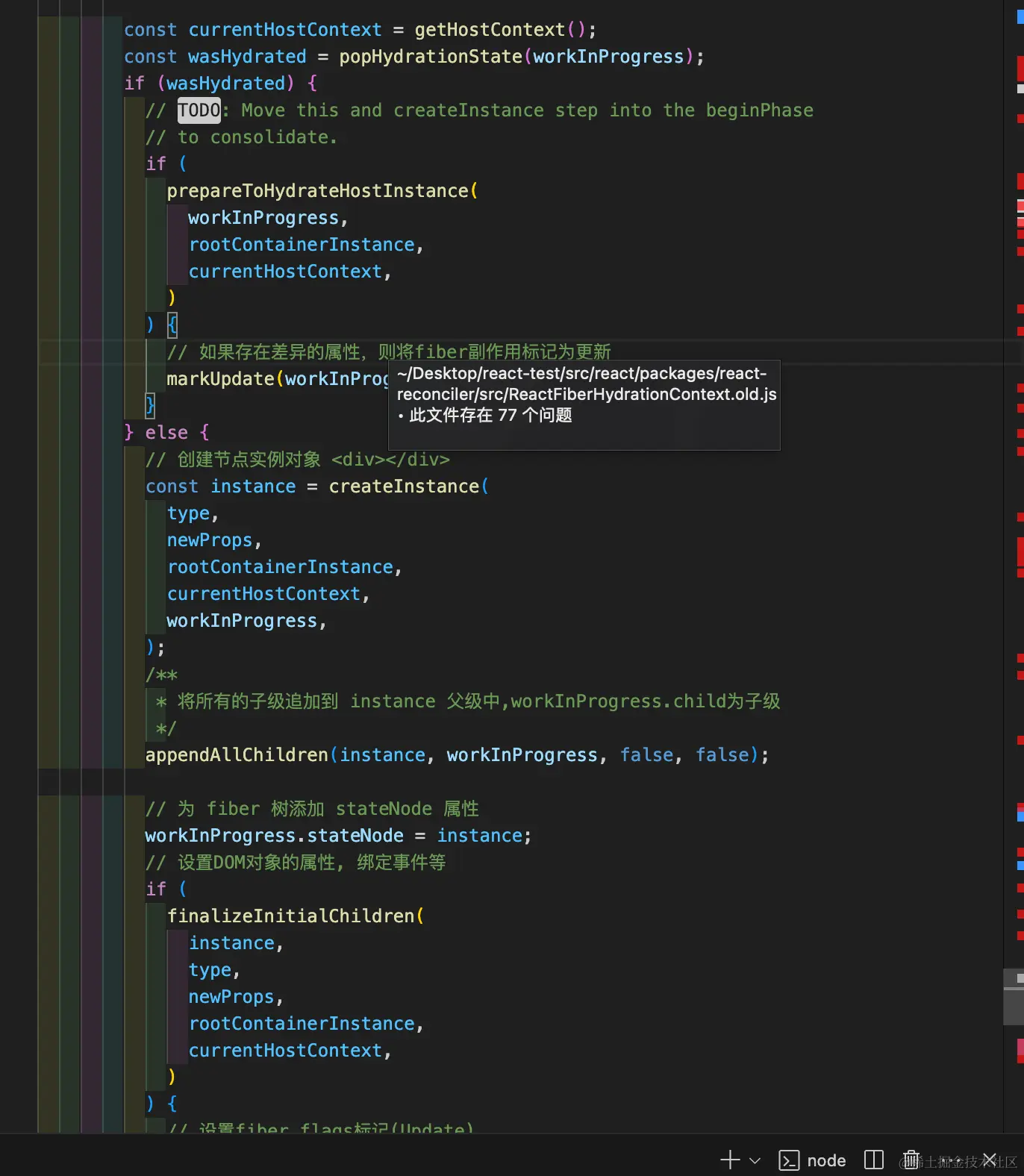Kill the terminal with the trash icon
The width and height of the screenshot is (1024, 1176).
pos(911,1160)
